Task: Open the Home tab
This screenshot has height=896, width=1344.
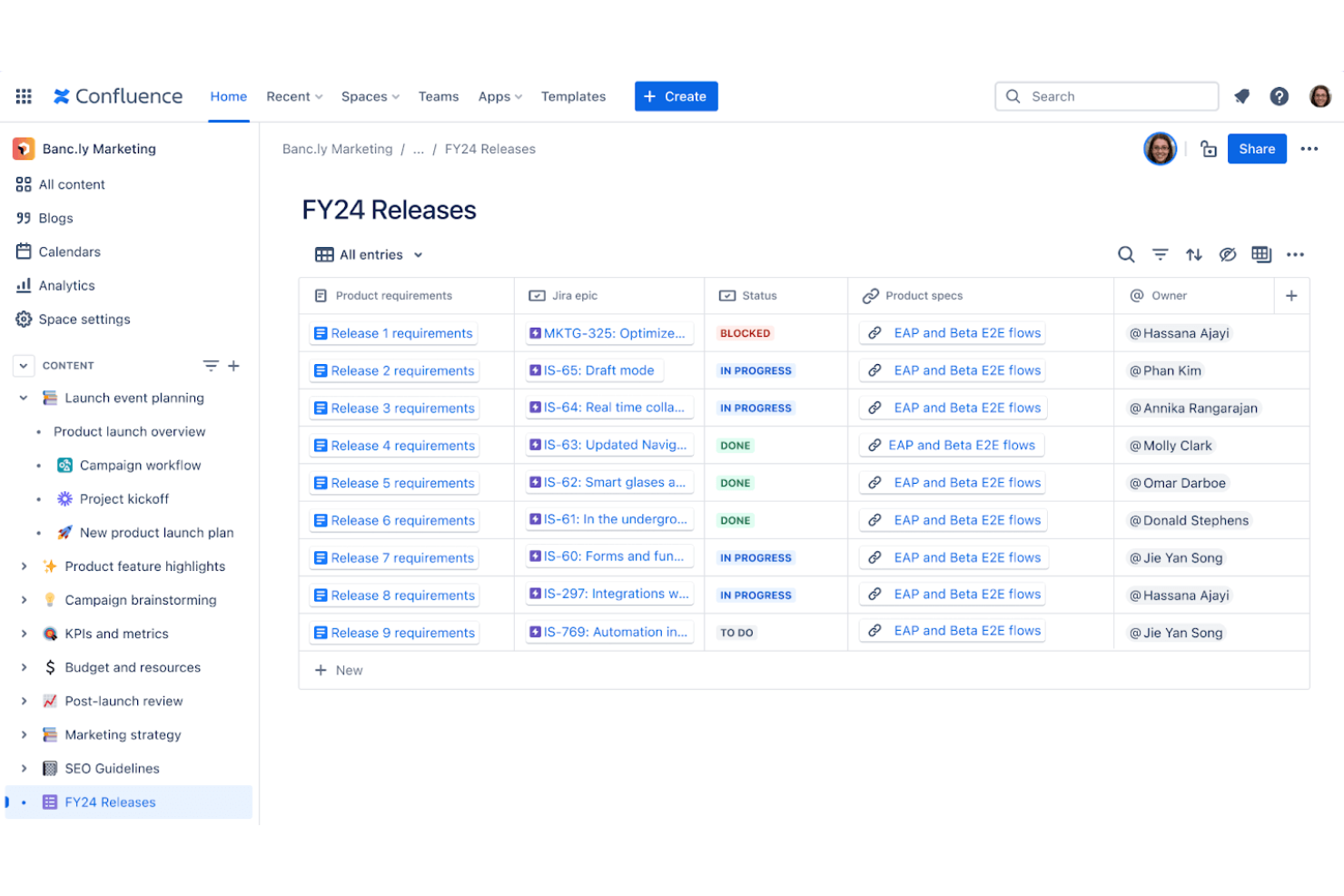Action: click(x=229, y=96)
